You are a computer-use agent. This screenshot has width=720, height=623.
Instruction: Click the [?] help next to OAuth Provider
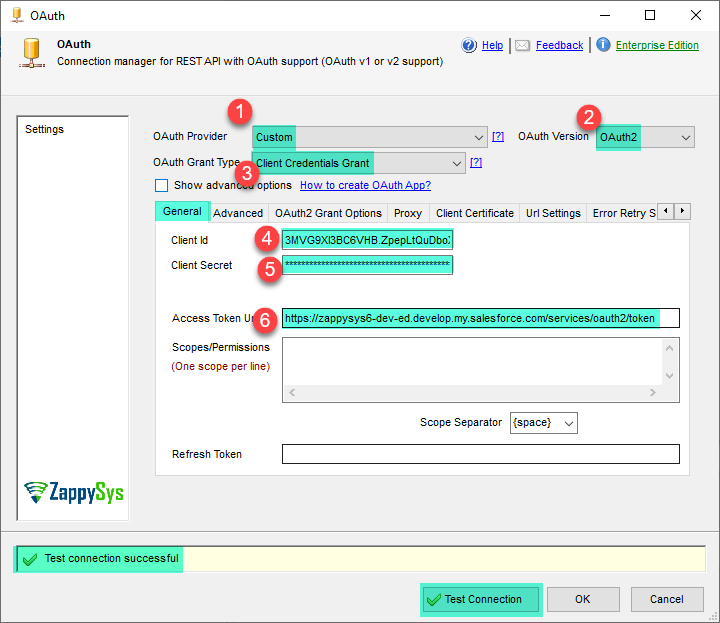point(498,137)
